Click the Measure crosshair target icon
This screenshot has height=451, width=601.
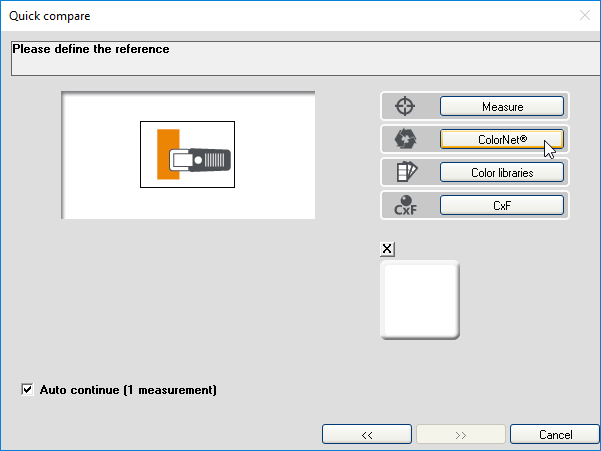click(x=405, y=106)
